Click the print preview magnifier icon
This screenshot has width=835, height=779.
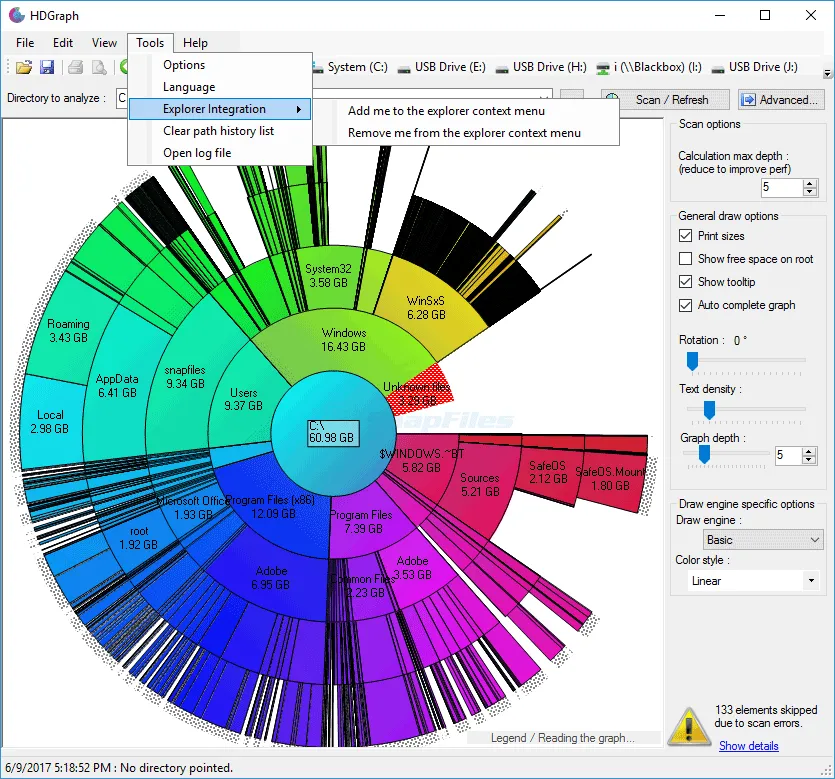tap(100, 67)
